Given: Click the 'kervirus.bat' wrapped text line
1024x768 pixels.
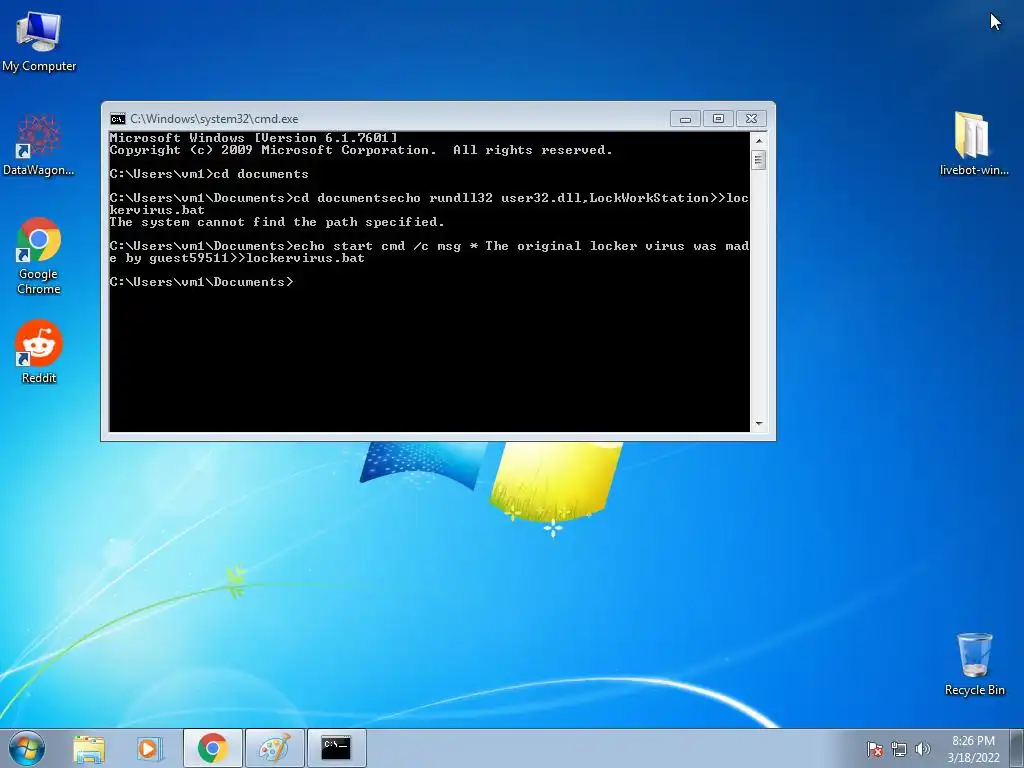Looking at the screenshot, I should click(157, 210).
